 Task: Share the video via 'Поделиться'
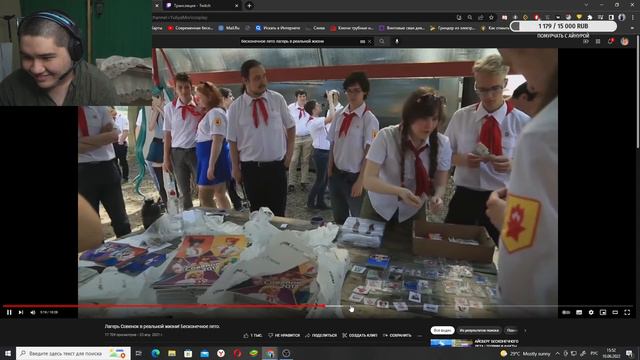click(x=321, y=335)
